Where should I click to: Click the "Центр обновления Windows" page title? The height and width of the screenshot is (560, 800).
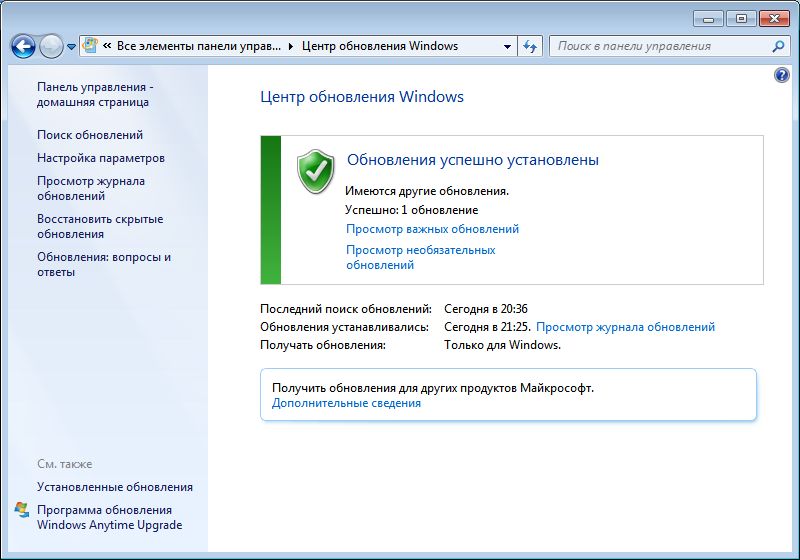(362, 96)
